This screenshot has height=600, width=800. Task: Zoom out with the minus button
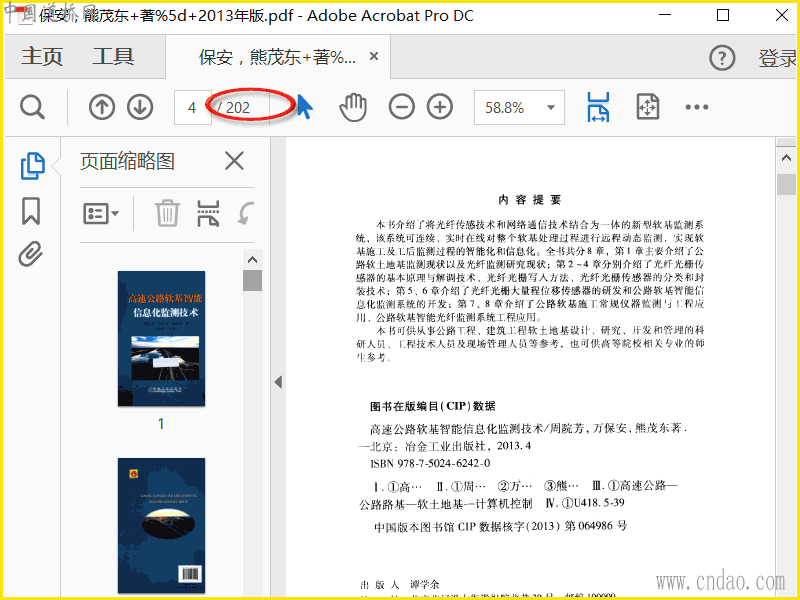click(402, 107)
